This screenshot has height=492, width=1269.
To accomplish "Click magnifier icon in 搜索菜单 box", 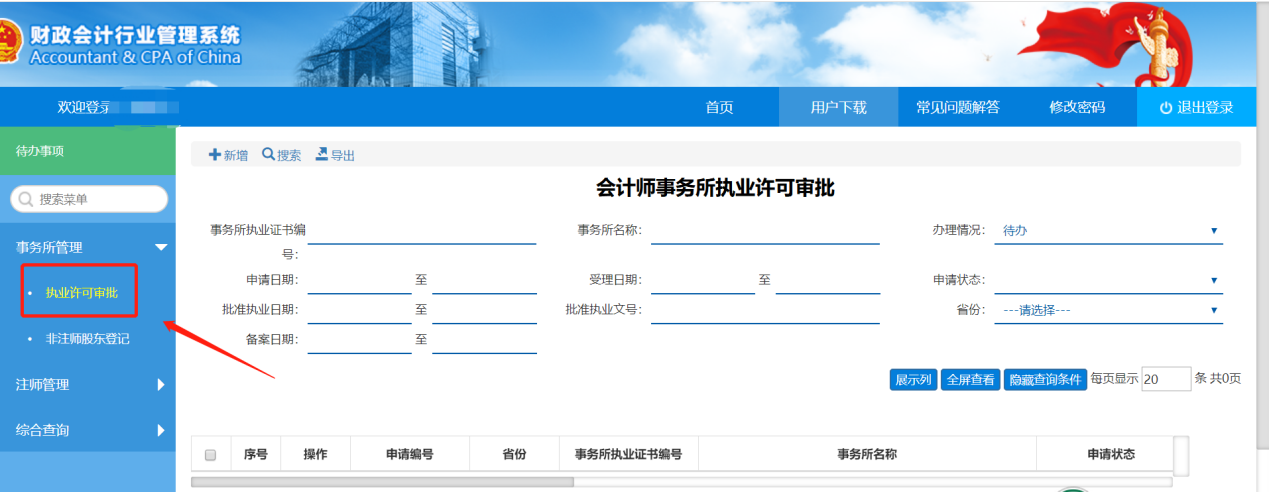I will pyautogui.click(x=25, y=200).
